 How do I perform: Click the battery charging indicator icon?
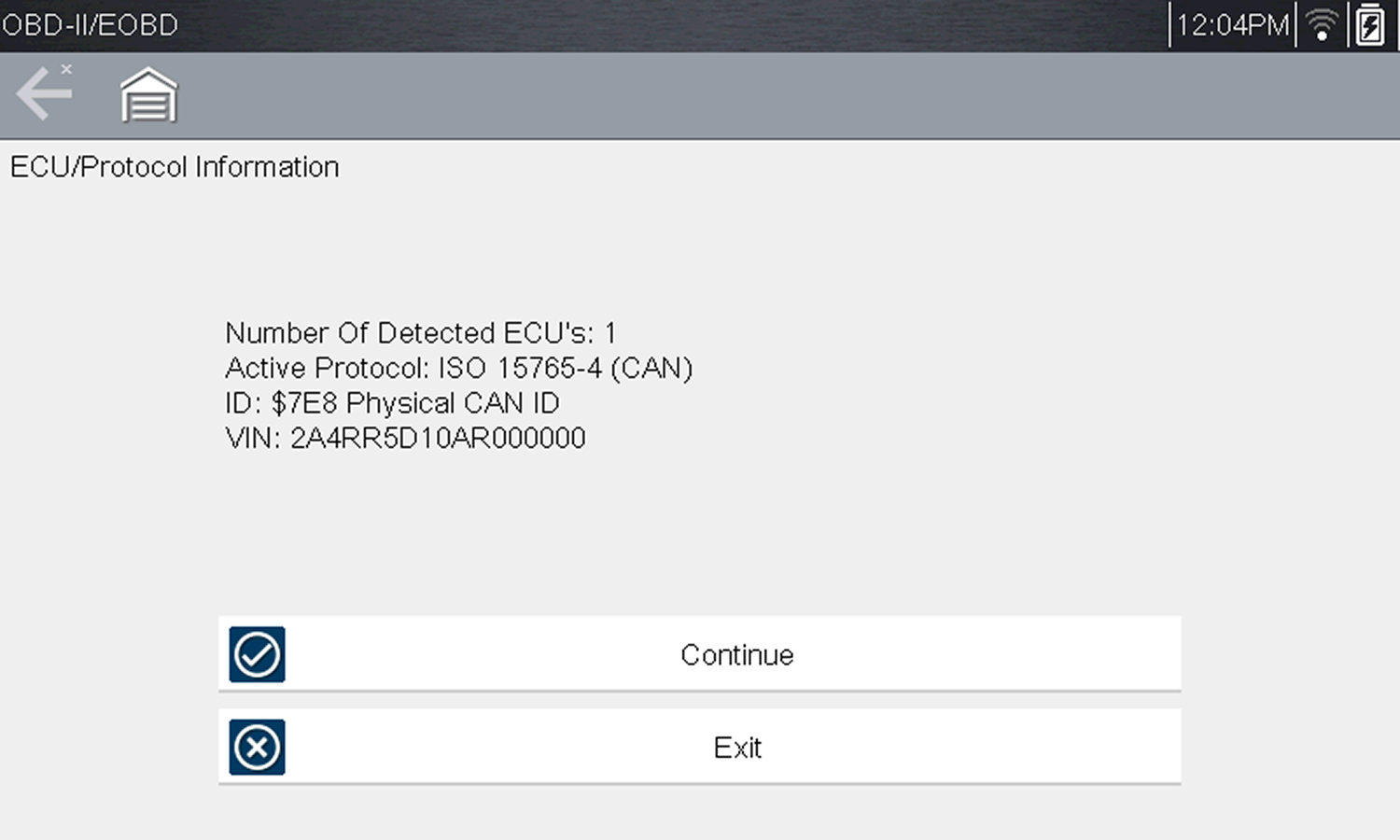[x=1369, y=25]
